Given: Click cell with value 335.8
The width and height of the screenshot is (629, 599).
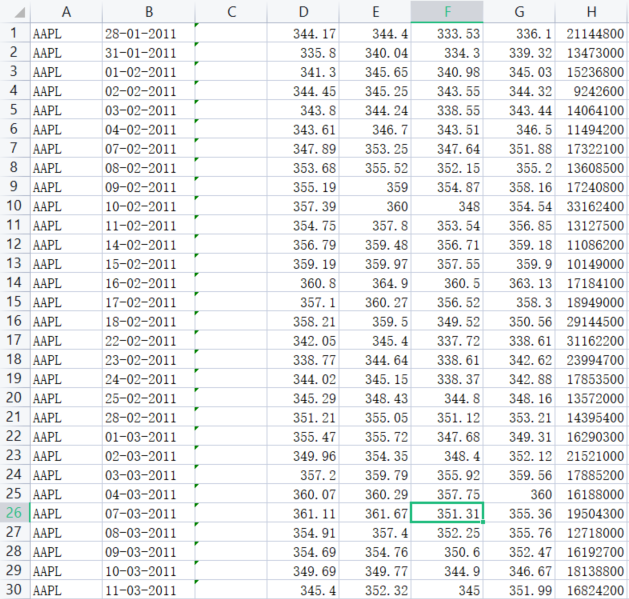Looking at the screenshot, I should click(303, 52).
